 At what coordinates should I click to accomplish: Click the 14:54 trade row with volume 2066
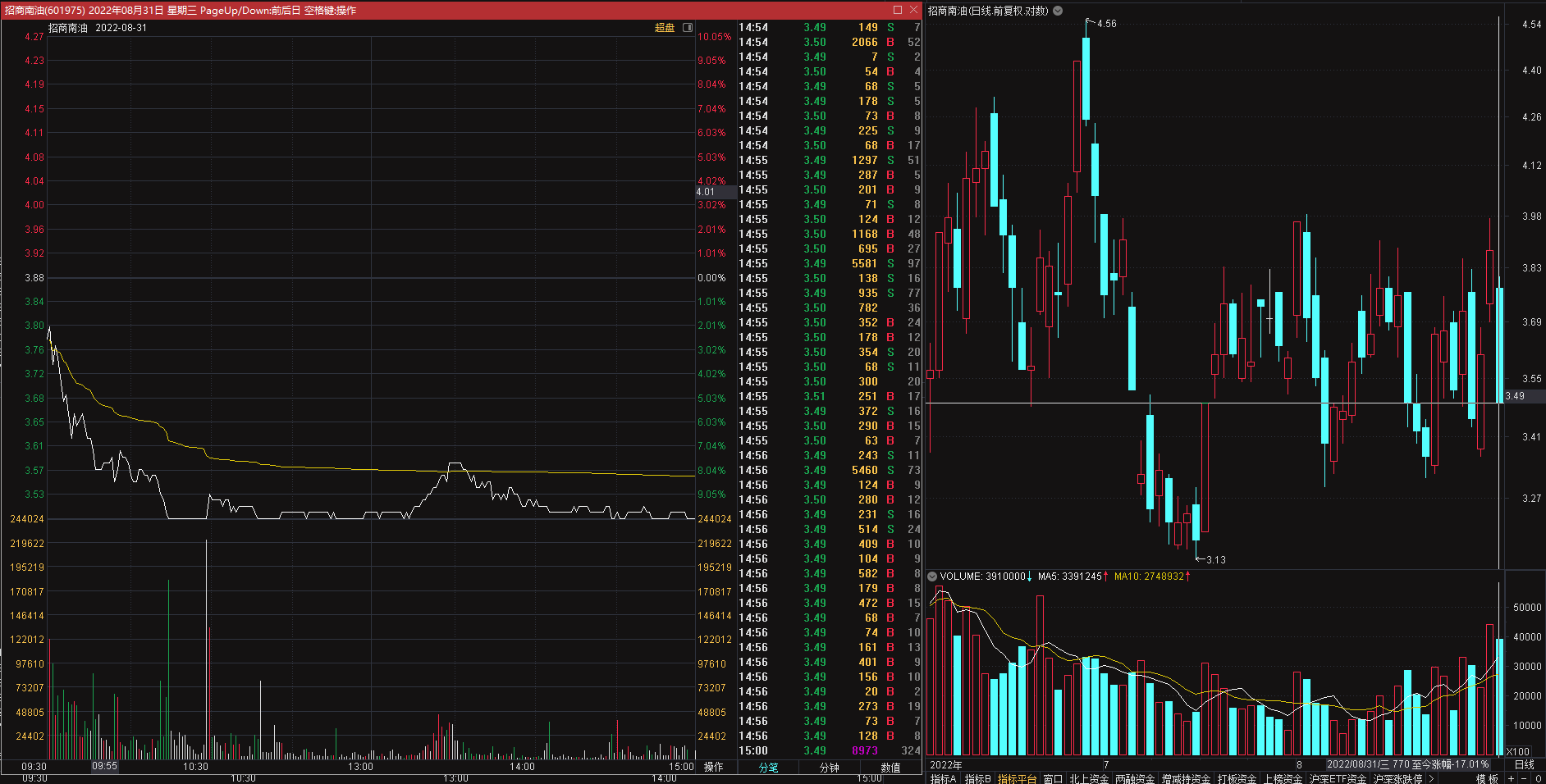[x=830, y=42]
